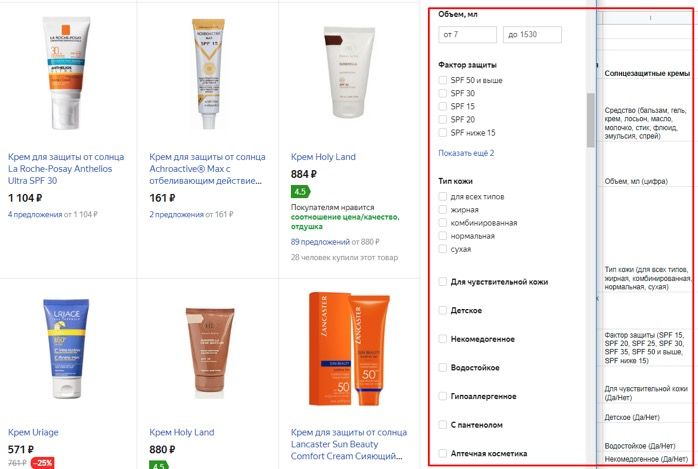Viewport: 698px width, 469px height.
Task: Enable the Для чувствительной кожи filter
Action: [x=442, y=282]
